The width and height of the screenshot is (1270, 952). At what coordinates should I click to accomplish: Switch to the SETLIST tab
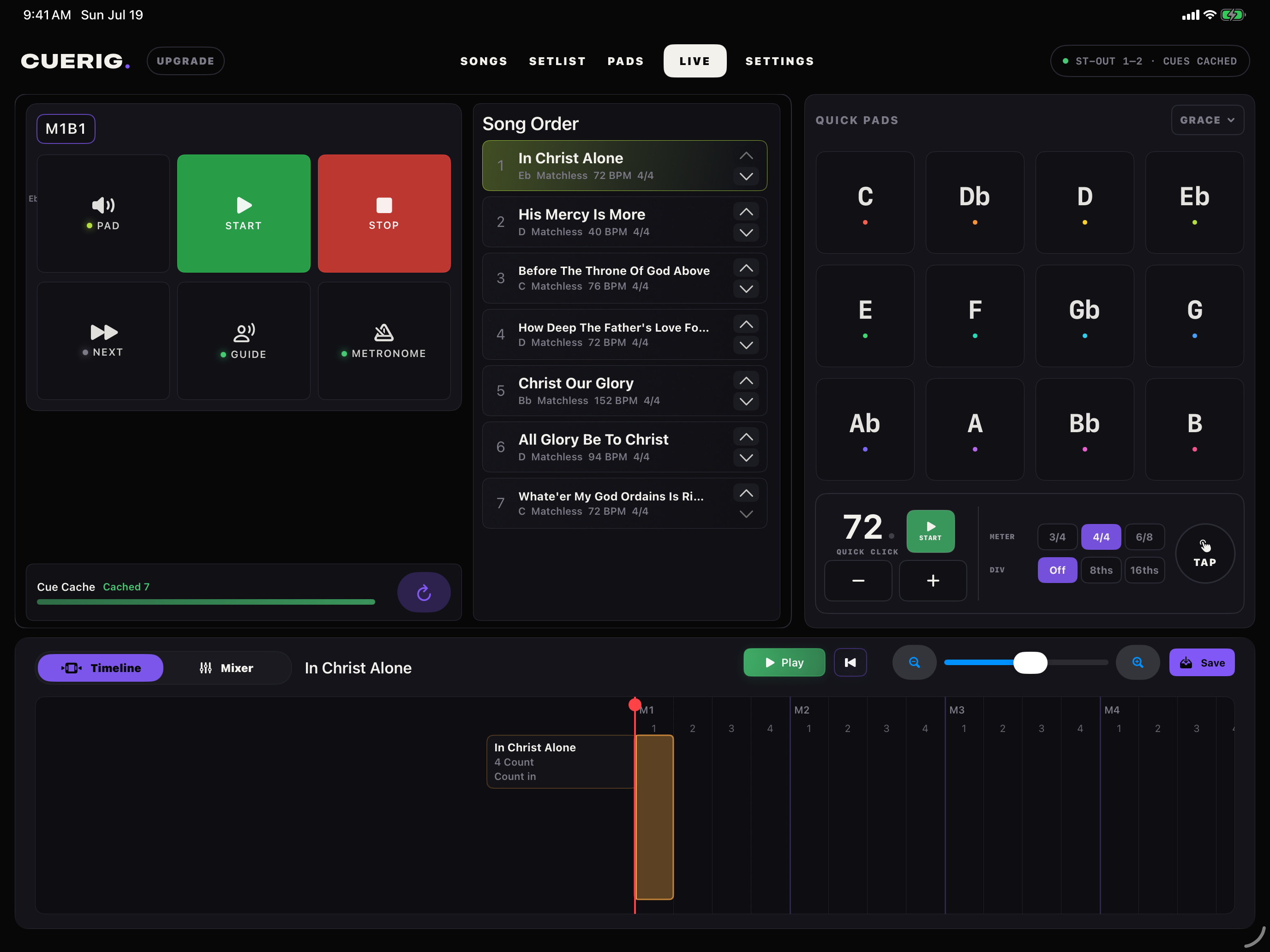[557, 61]
